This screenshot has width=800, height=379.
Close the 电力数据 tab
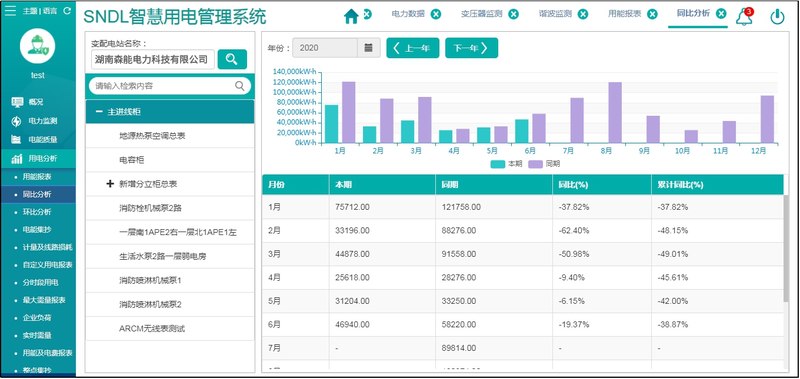tap(436, 14)
